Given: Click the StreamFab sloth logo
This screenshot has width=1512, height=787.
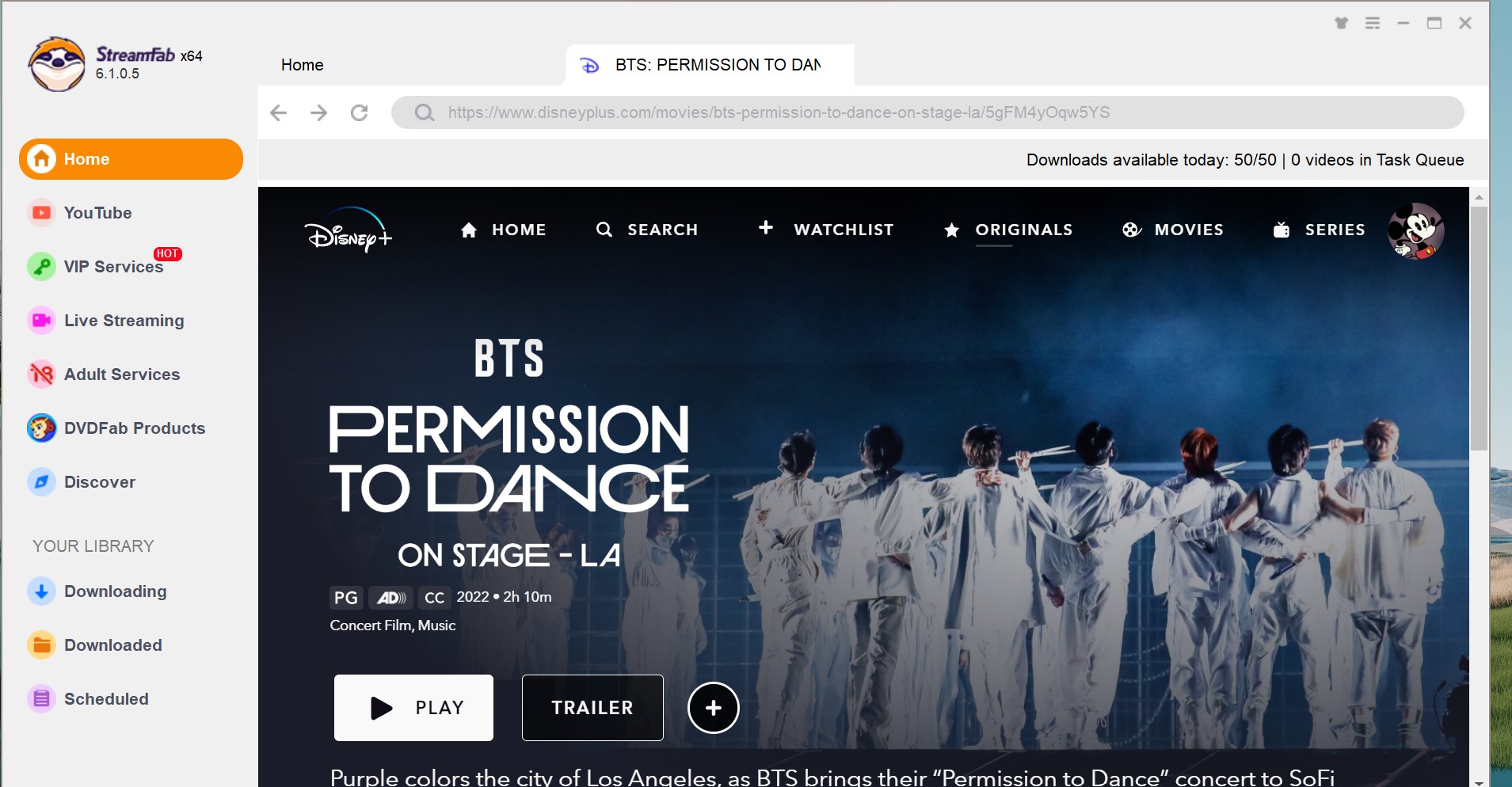Looking at the screenshot, I should tap(56, 64).
